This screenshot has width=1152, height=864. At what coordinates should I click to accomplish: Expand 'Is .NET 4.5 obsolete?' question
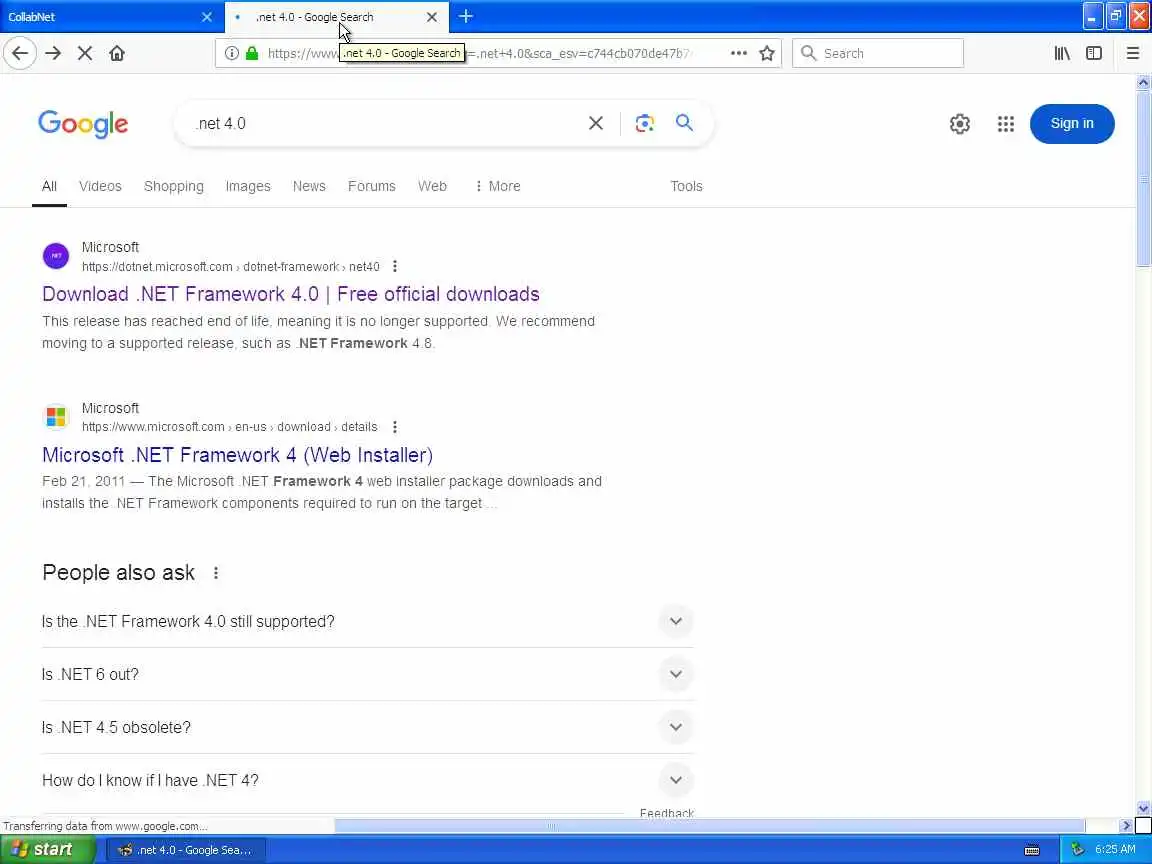pyautogui.click(x=367, y=727)
